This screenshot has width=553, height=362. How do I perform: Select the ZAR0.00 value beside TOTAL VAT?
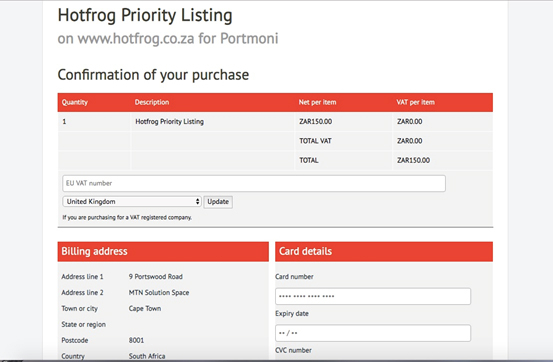(409, 141)
